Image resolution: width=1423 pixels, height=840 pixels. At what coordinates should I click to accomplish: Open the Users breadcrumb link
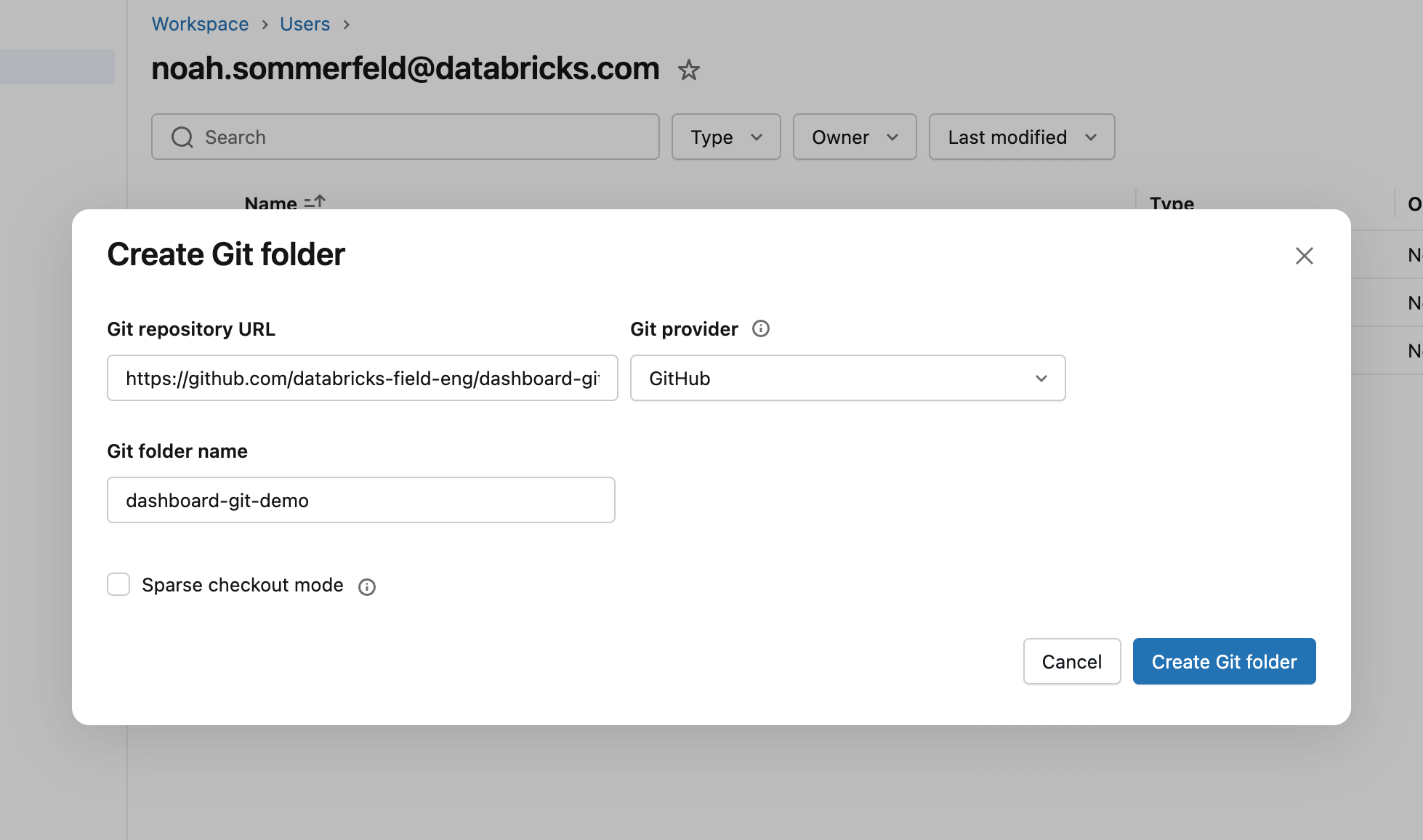point(304,24)
